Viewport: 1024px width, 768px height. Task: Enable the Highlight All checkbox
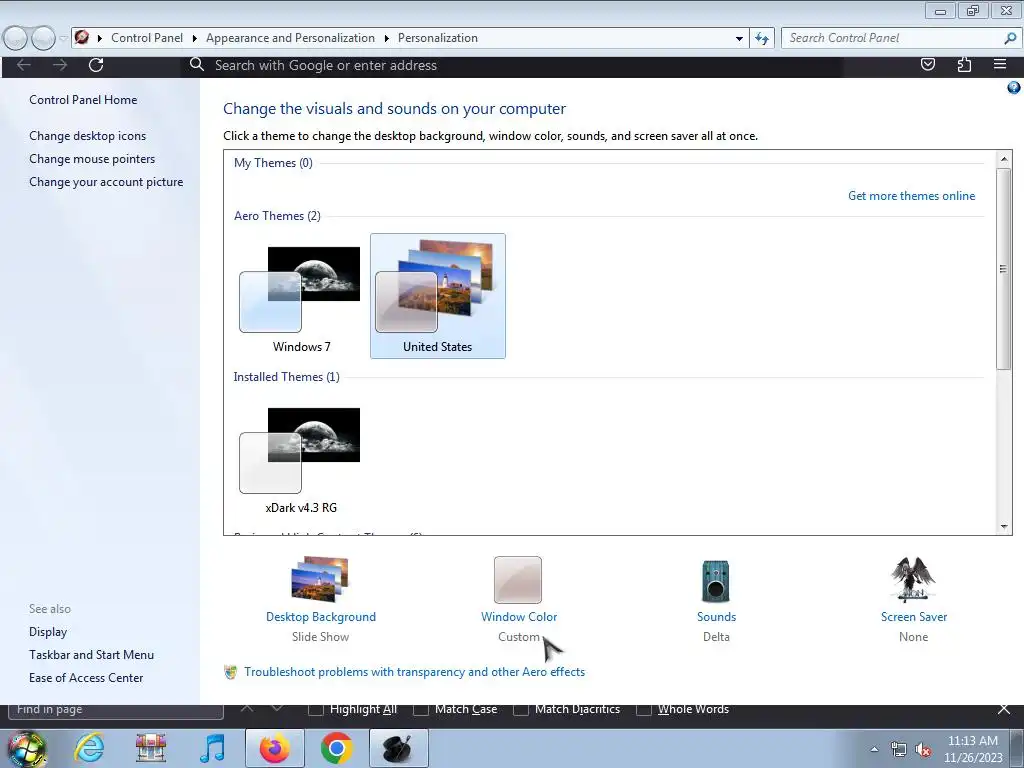point(315,709)
